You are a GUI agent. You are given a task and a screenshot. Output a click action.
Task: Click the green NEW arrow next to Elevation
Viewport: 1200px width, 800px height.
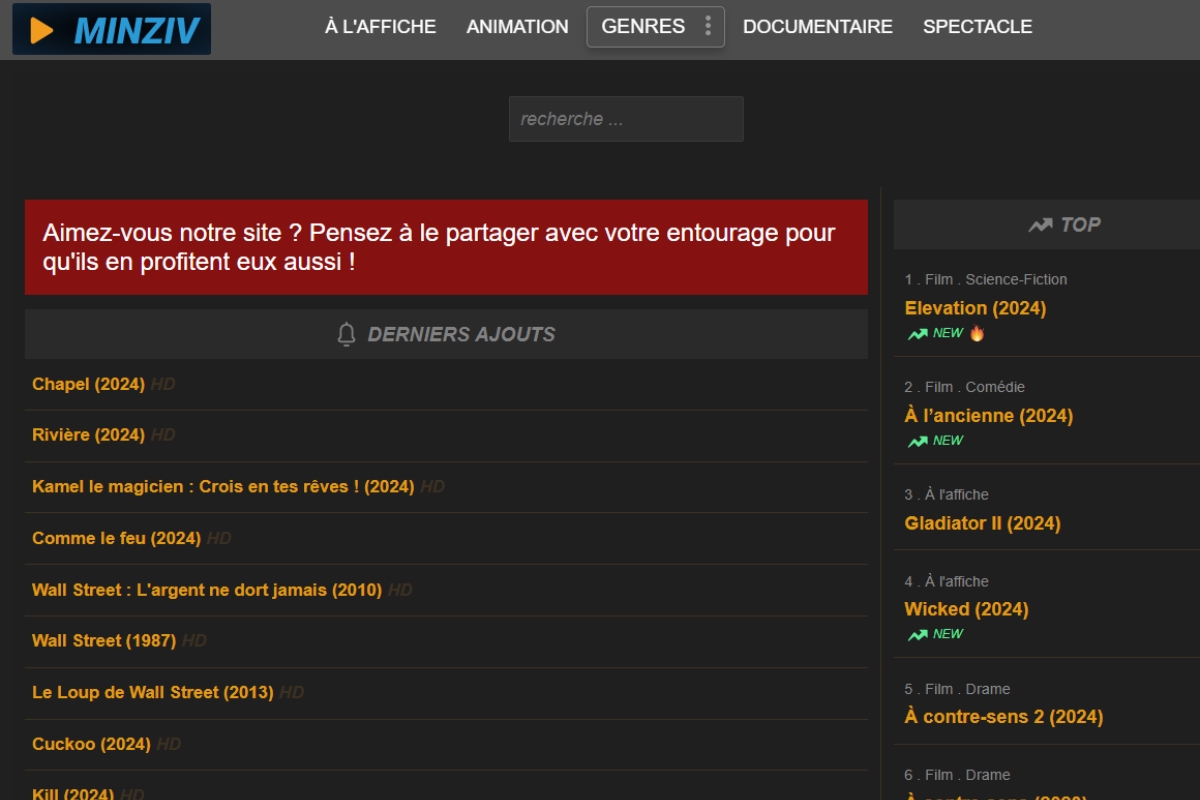coord(916,332)
